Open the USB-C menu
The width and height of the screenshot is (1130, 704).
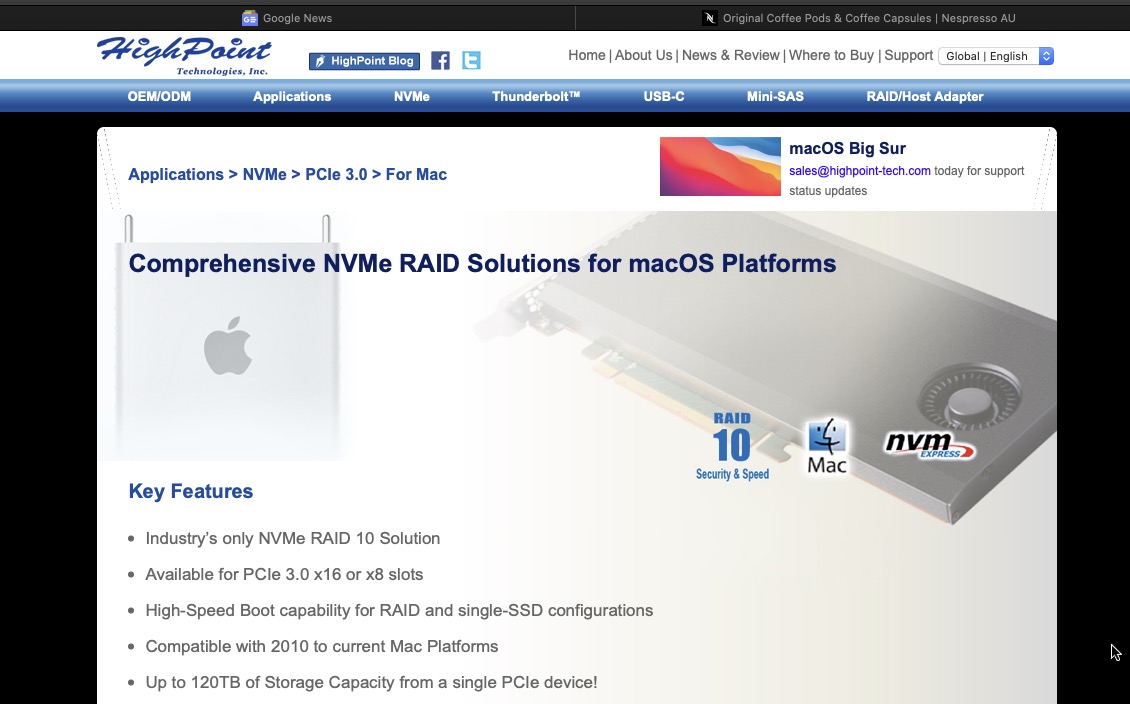click(664, 97)
